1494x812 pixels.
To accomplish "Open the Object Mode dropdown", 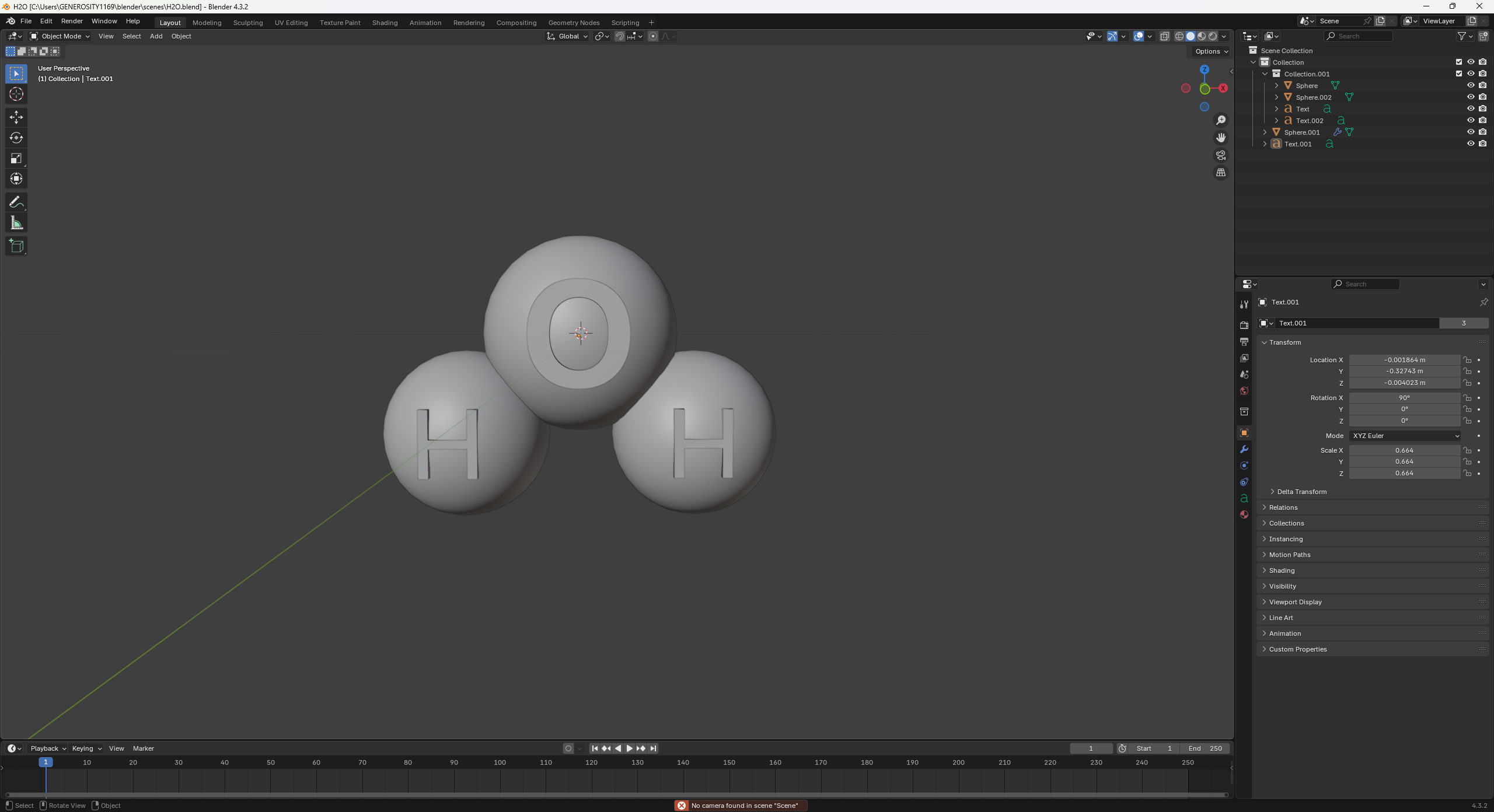I will tap(60, 36).
